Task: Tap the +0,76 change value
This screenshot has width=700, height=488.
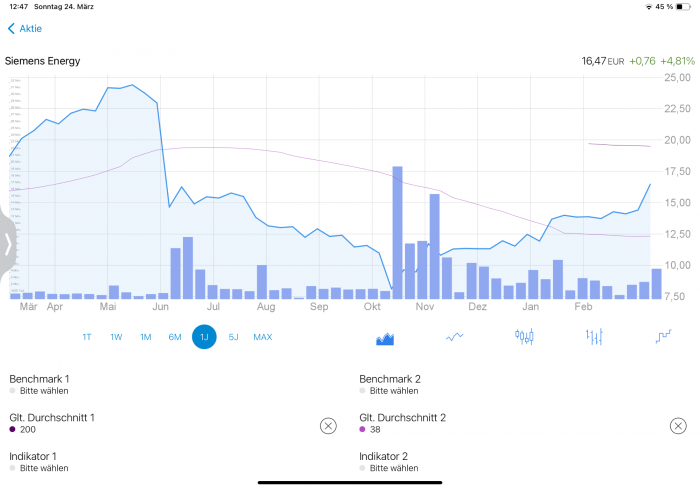Action: (x=642, y=61)
